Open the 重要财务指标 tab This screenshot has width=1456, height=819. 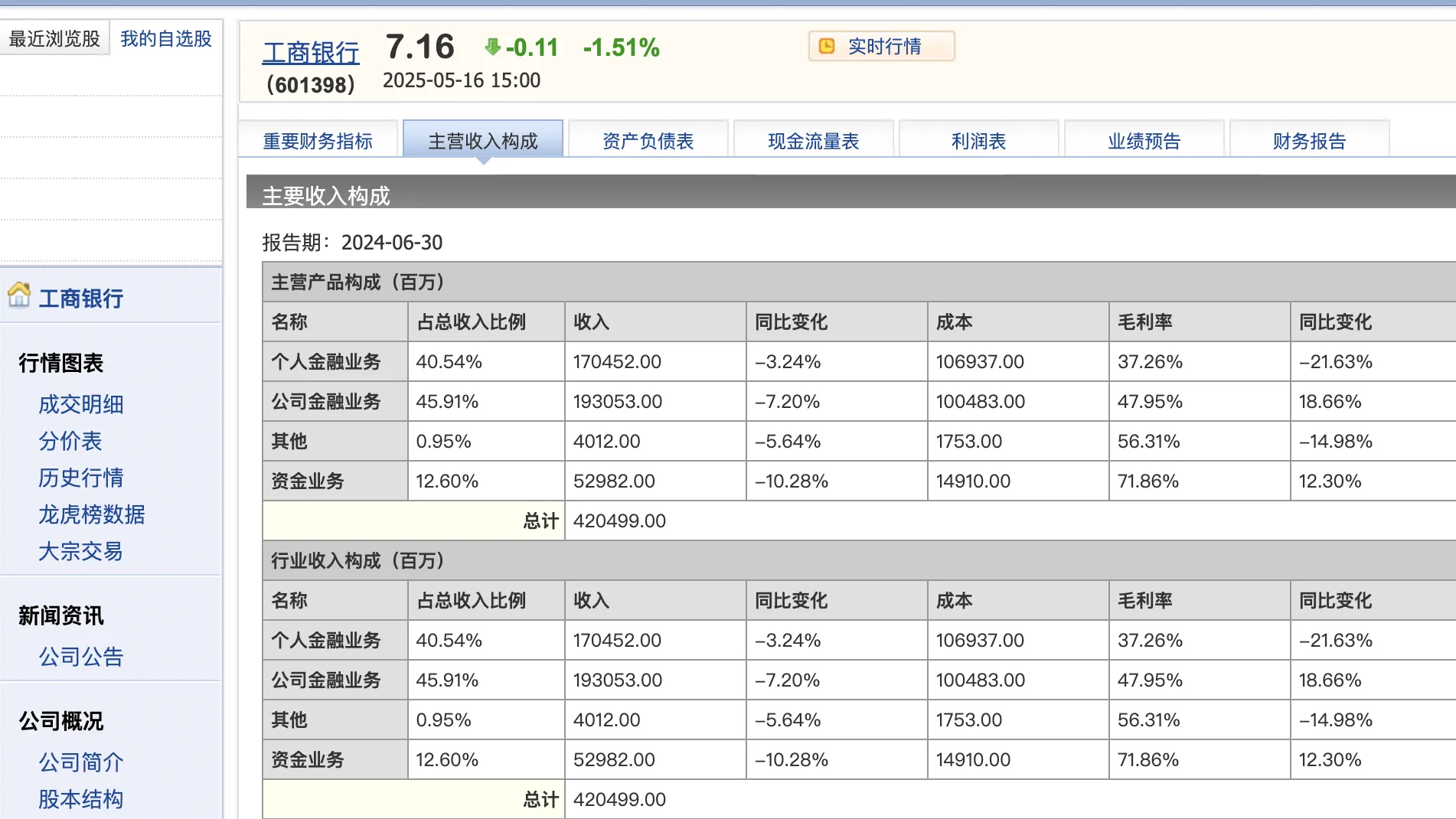point(318,141)
